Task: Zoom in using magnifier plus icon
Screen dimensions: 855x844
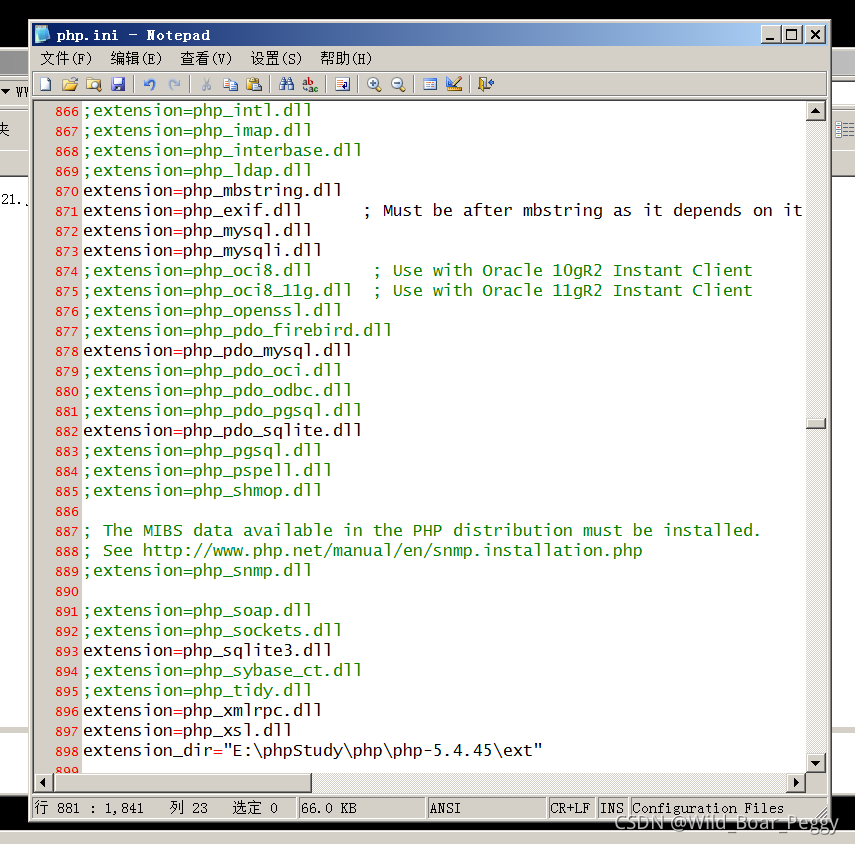Action: (374, 84)
